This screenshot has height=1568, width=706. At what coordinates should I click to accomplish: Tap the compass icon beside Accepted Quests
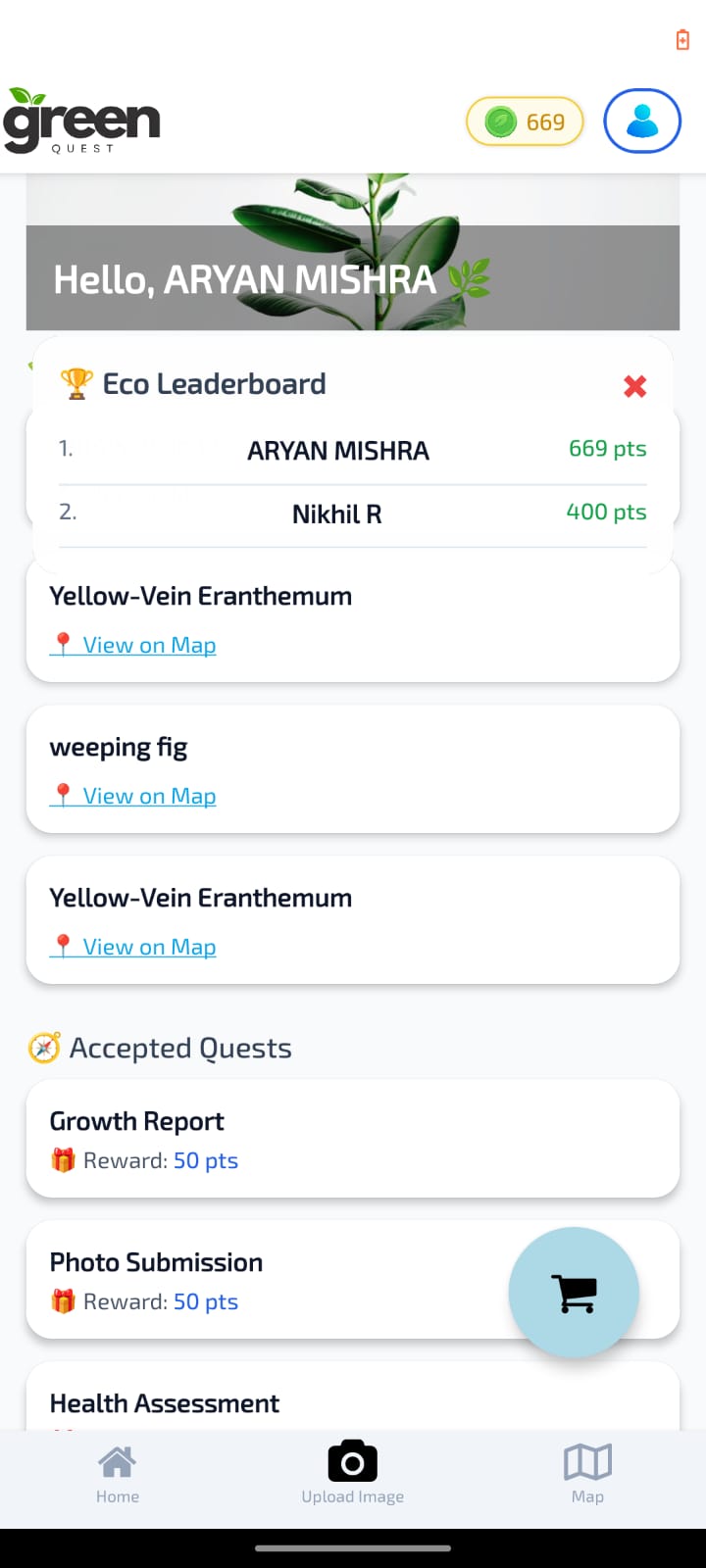pos(44,1048)
